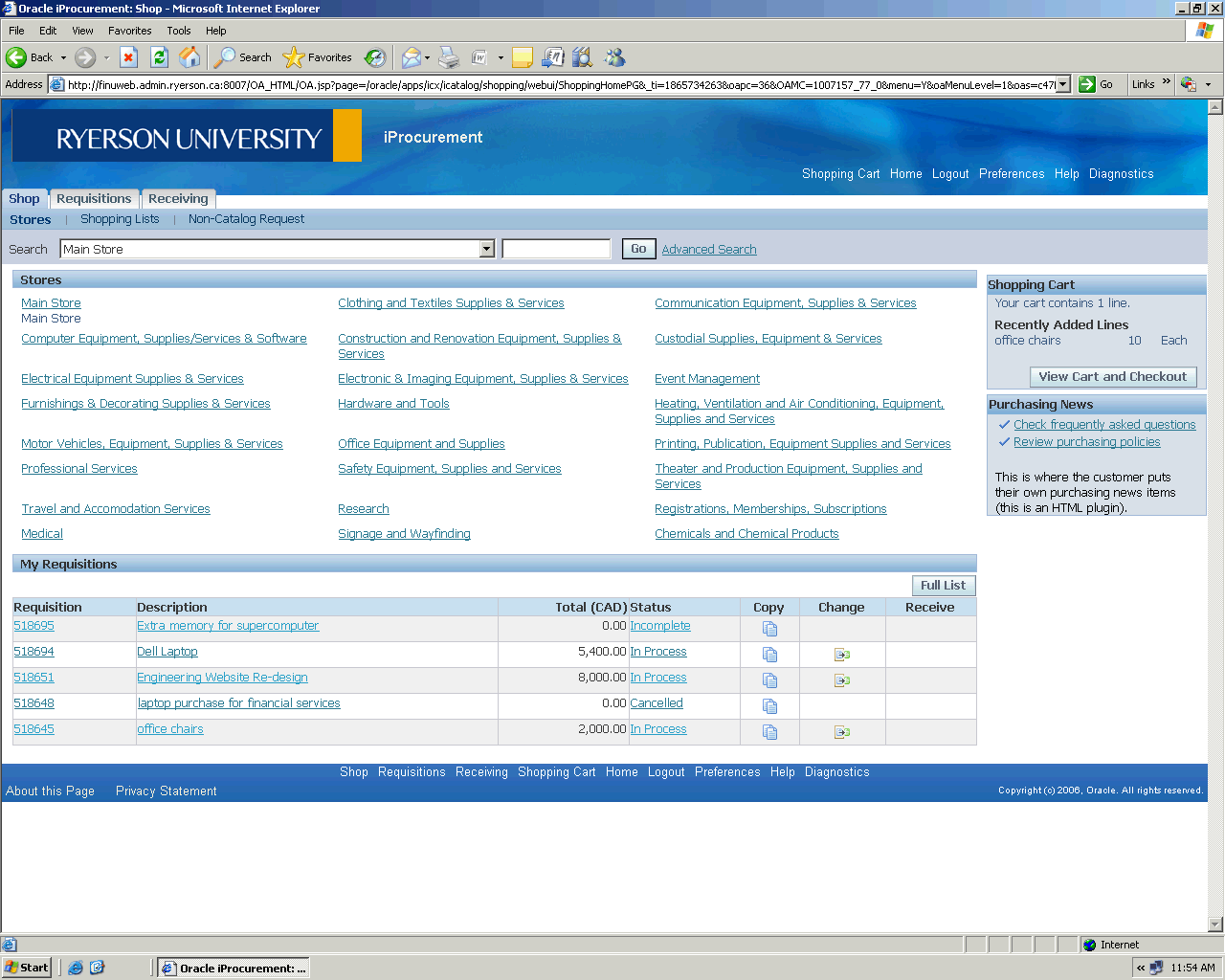Open the Favorites menu in menu bar
1225x980 pixels.
pos(129,31)
